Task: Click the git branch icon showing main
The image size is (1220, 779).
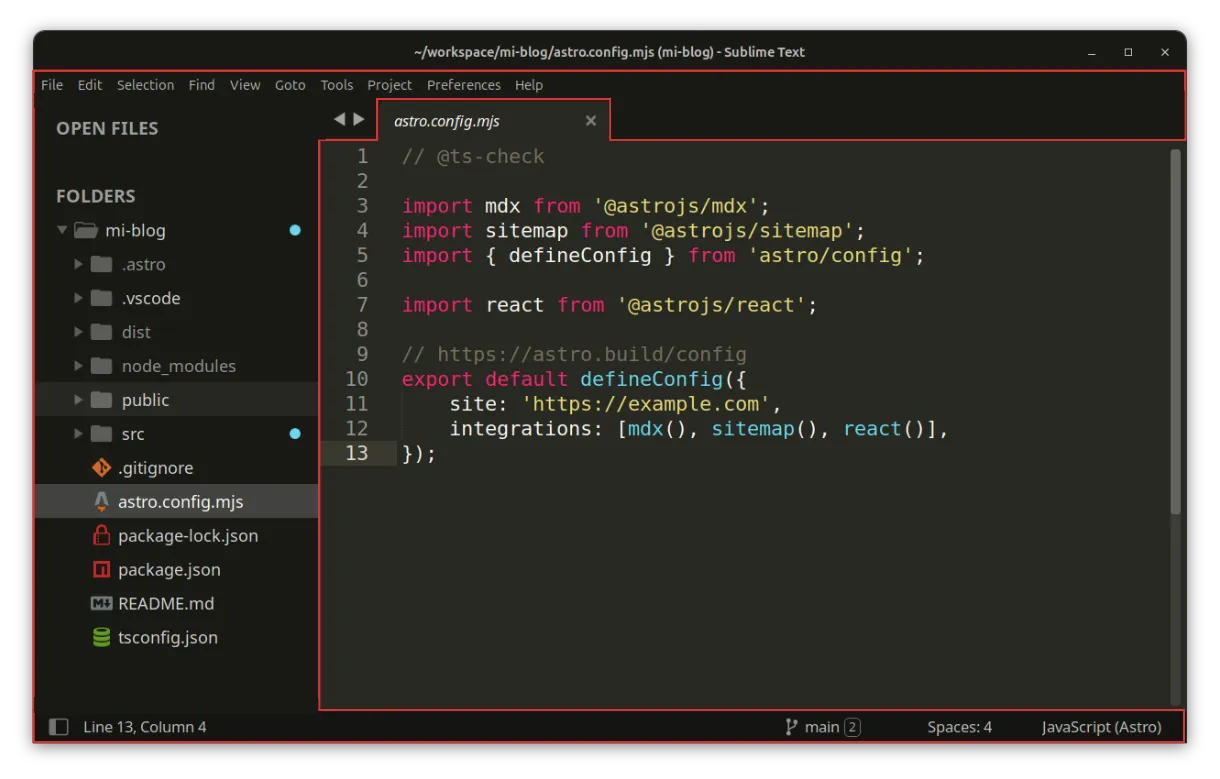Action: (x=791, y=727)
